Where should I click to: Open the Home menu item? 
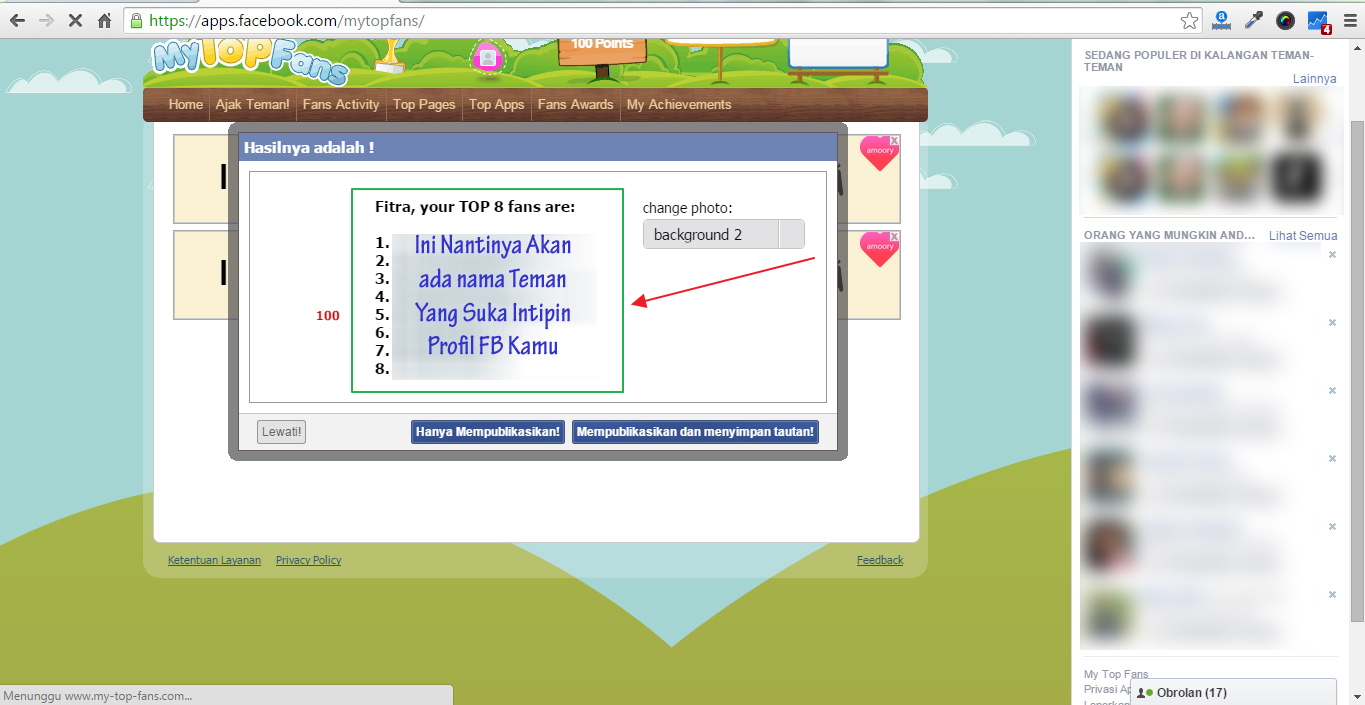(186, 104)
